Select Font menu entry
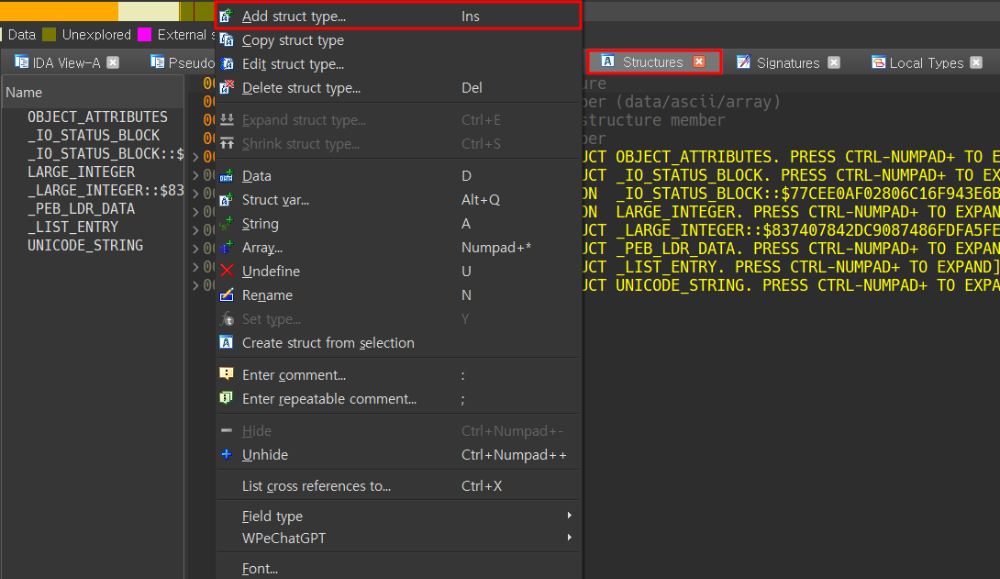 coord(398,569)
